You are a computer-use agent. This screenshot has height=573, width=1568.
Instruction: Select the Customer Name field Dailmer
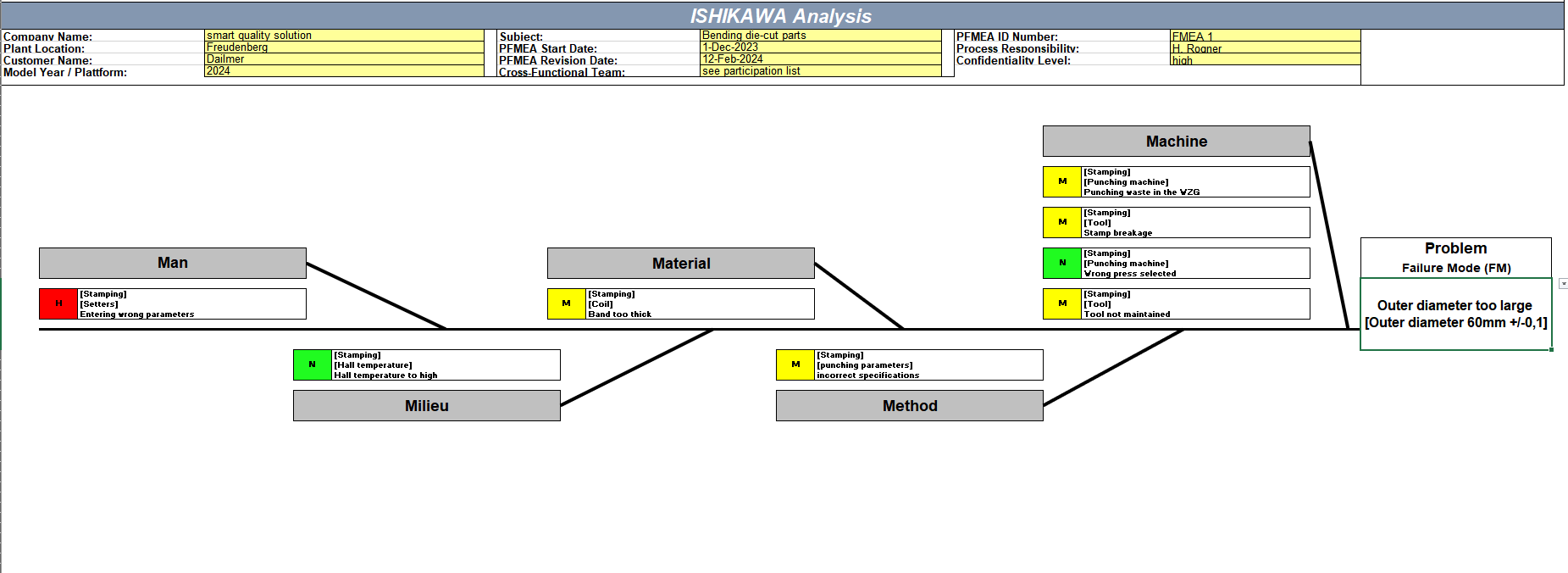click(x=344, y=59)
